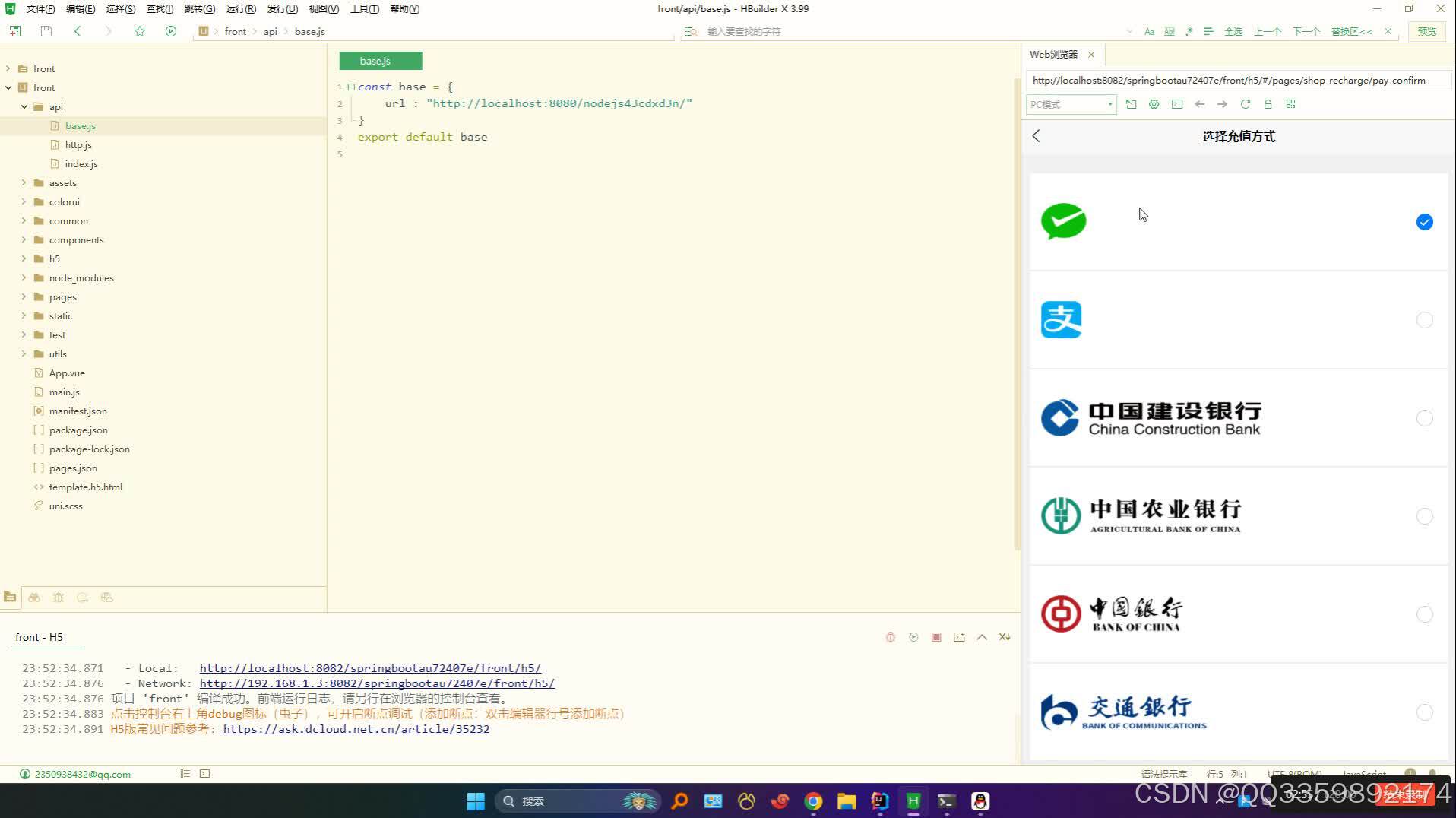Toggle case-sensitive search Aa icon
The width and height of the screenshot is (1456, 818).
pos(1149,31)
